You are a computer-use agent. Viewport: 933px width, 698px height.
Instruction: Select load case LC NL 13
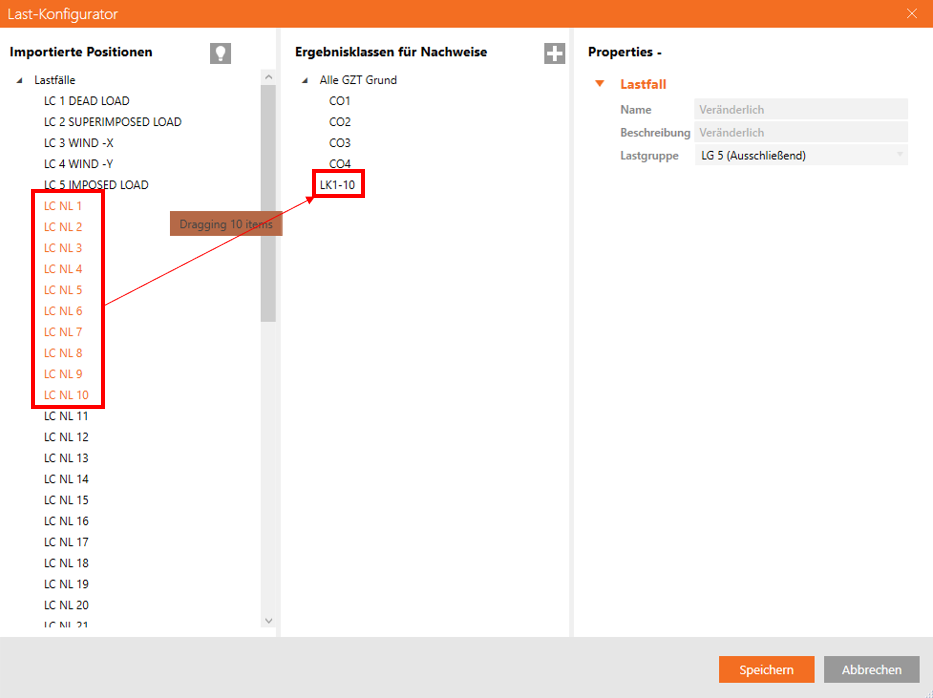pos(66,458)
